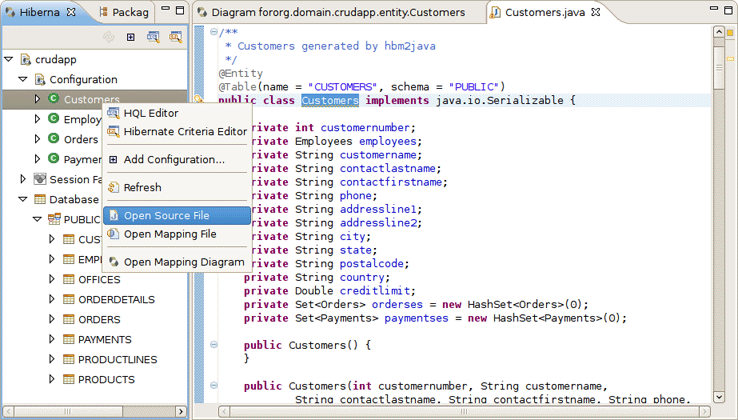Expand the PAYMENTS table node
This screenshot has height=420, width=738.
tap(53, 340)
